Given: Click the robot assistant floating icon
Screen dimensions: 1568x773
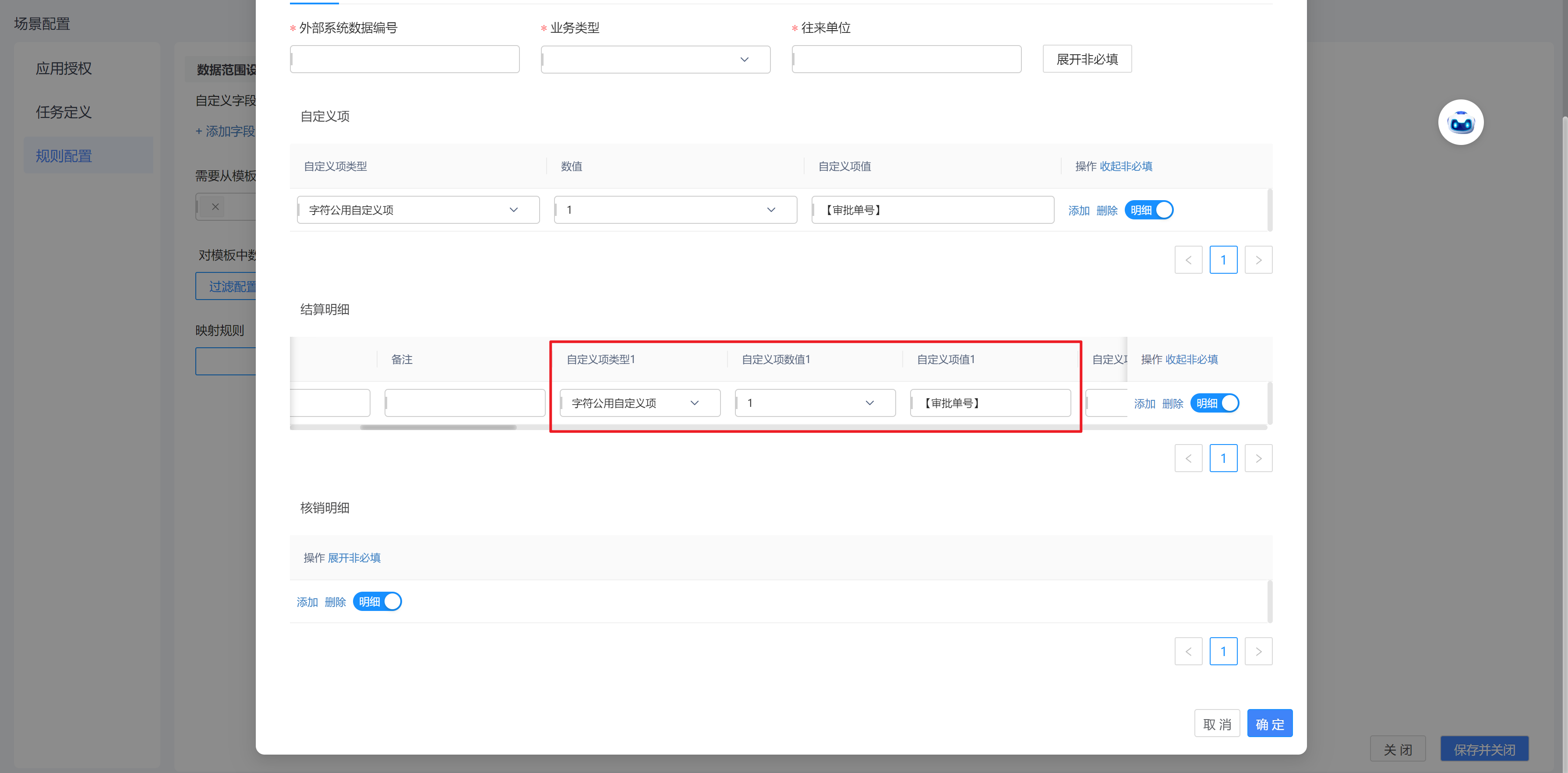Looking at the screenshot, I should (1460, 122).
